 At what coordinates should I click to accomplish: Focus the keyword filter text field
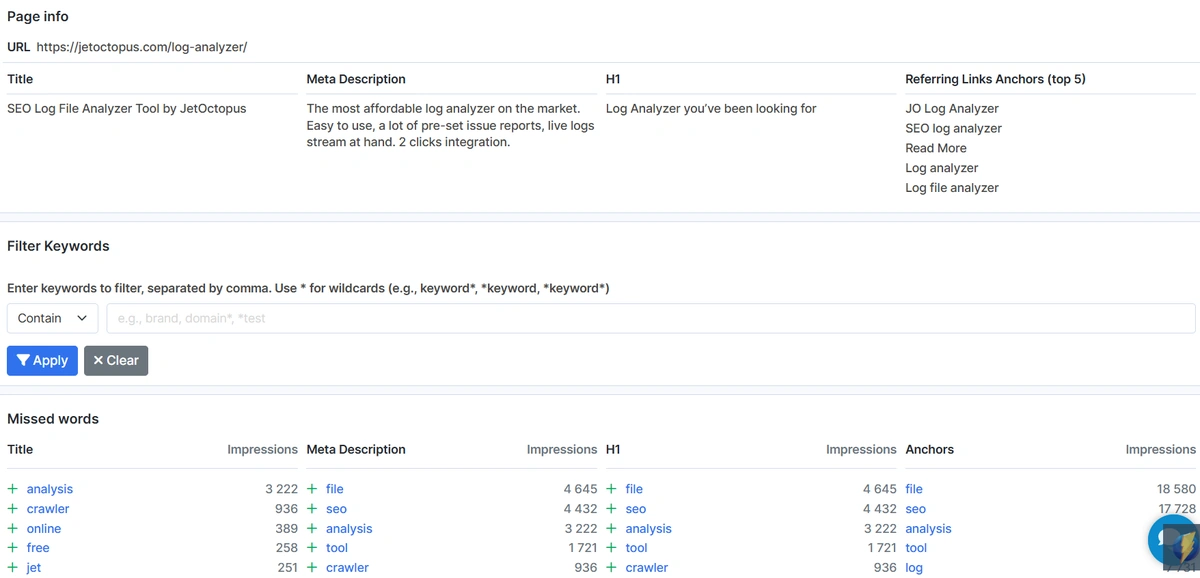coord(650,318)
